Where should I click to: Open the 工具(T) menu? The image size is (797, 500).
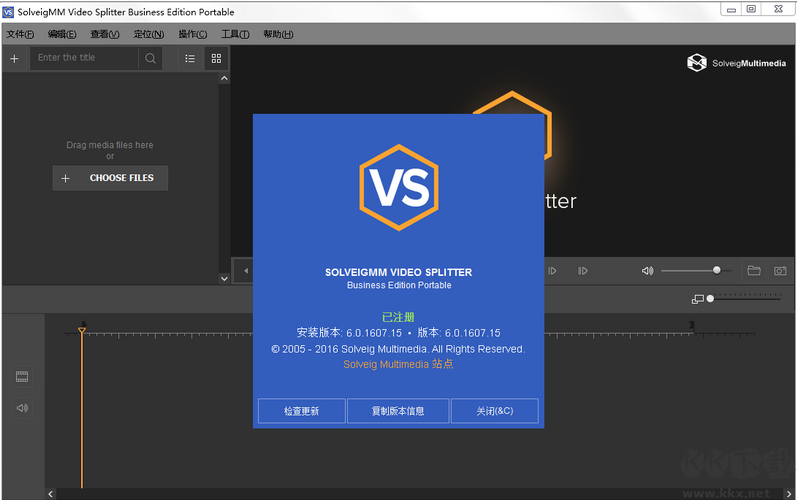[235, 34]
